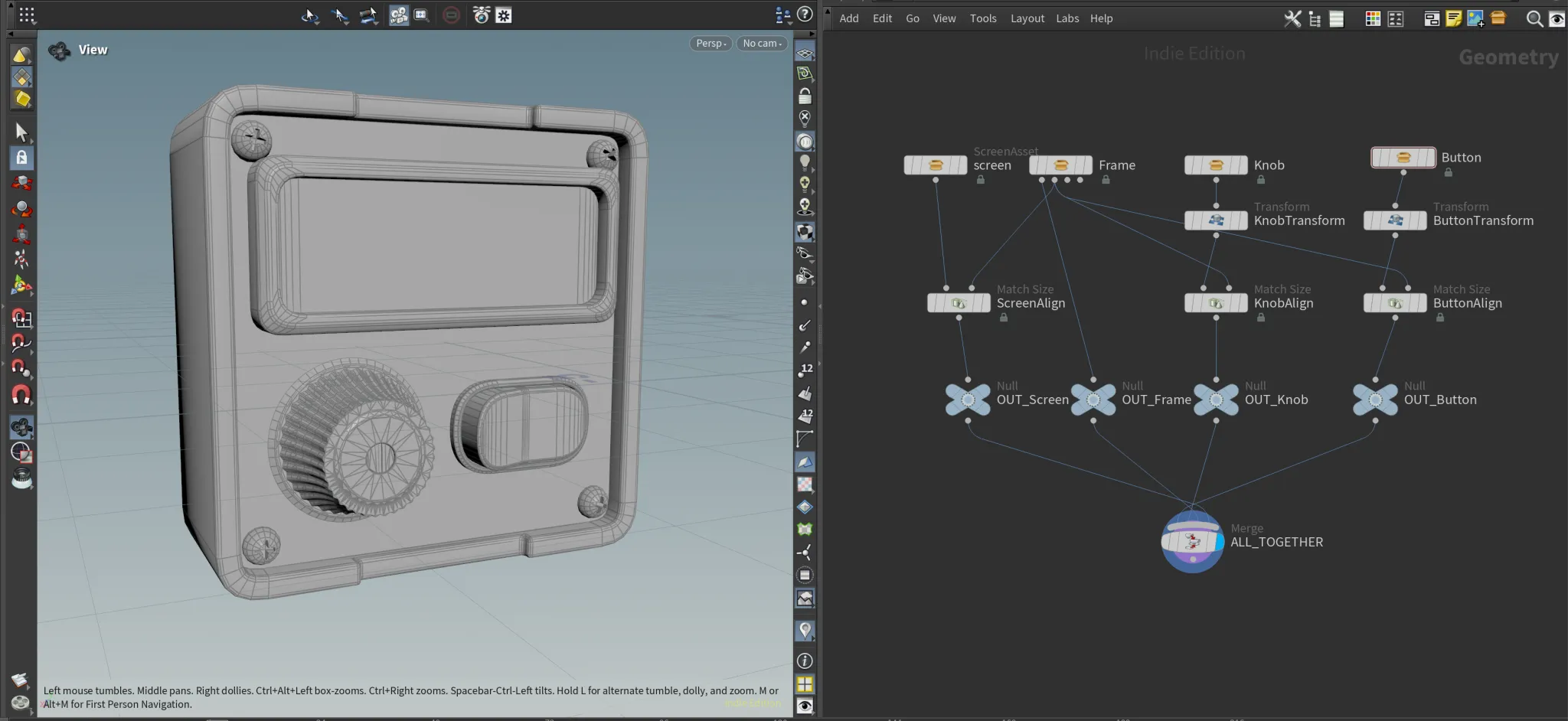1568x721 pixels.
Task: Open the No cam camera dropdown
Action: point(762,44)
